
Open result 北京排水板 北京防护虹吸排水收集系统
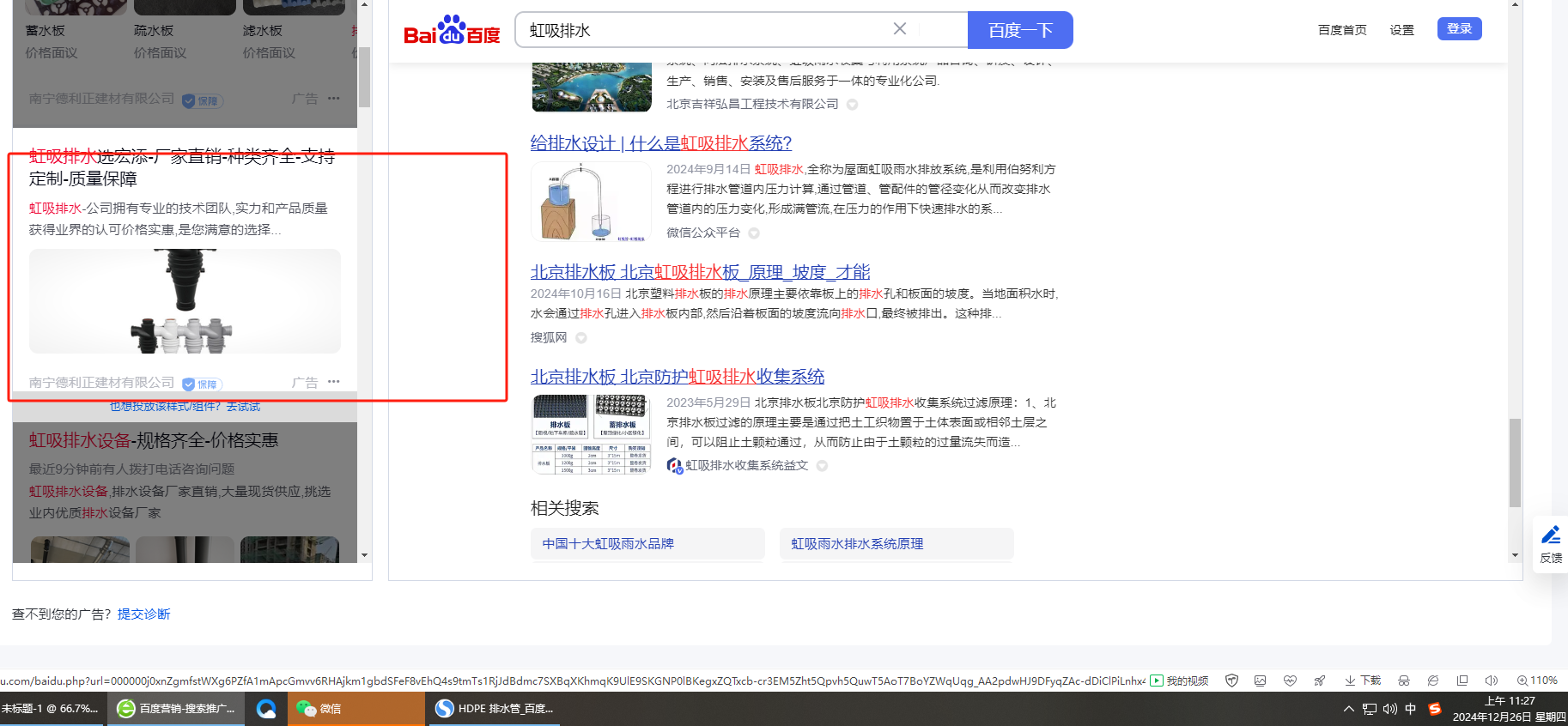tap(678, 377)
